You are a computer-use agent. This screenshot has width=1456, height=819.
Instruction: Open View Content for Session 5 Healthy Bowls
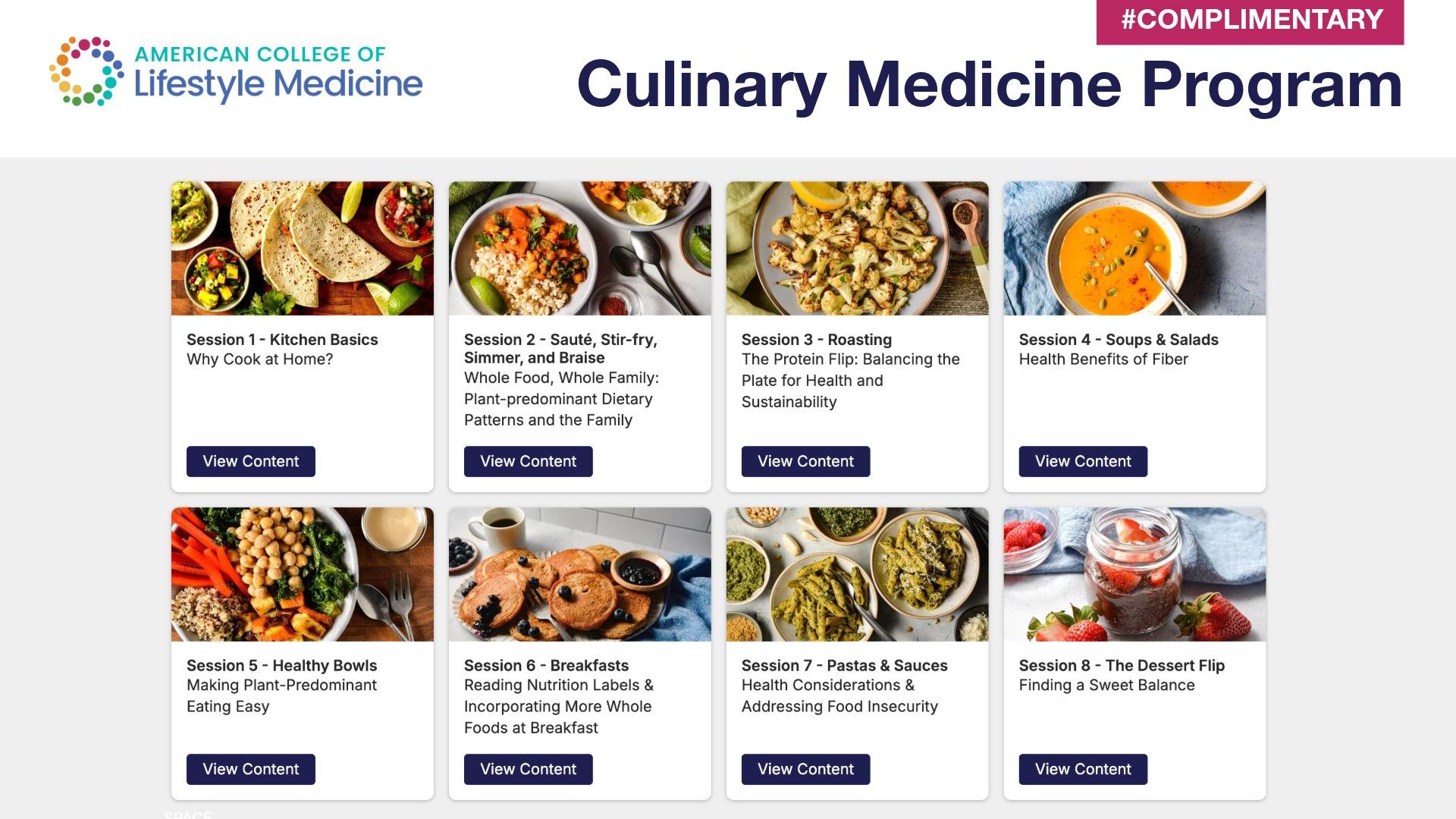tap(251, 769)
